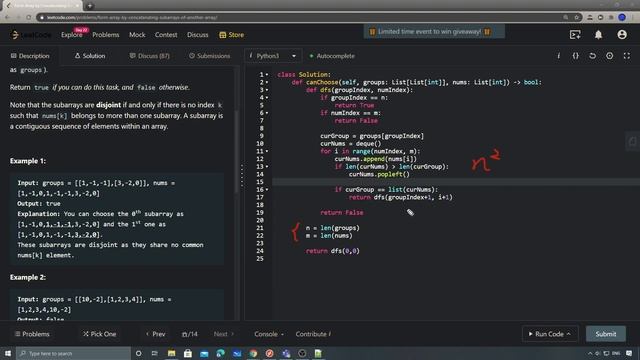Viewport: 640px width, 360px height.
Task: Go to the Prev problem
Action: pyautogui.click(x=155, y=334)
